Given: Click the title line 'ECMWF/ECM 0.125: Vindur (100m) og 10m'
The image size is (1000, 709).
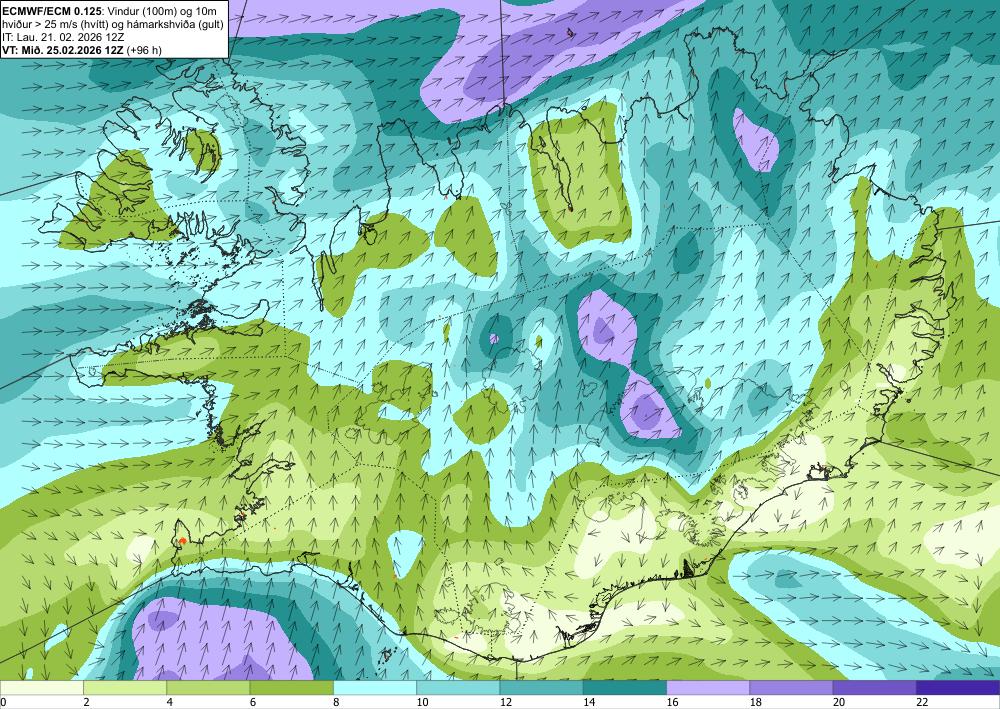Looking at the screenshot, I should [x=110, y=10].
